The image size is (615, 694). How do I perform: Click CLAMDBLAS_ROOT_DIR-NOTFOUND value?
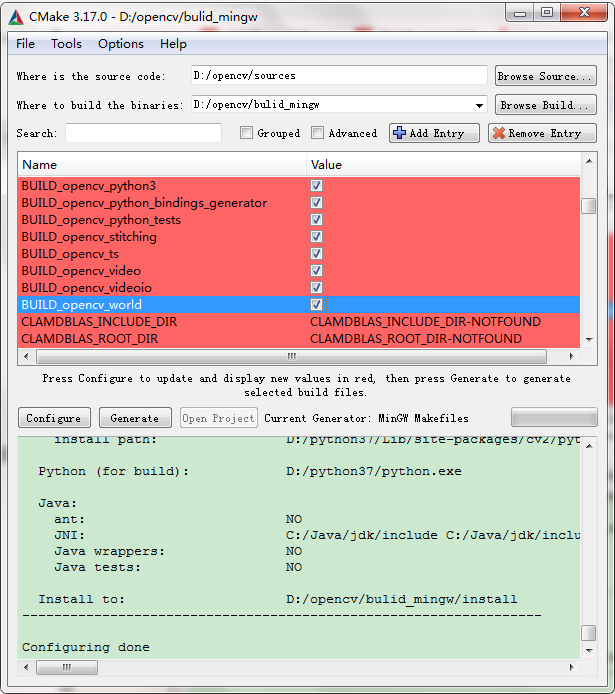[x=416, y=339]
